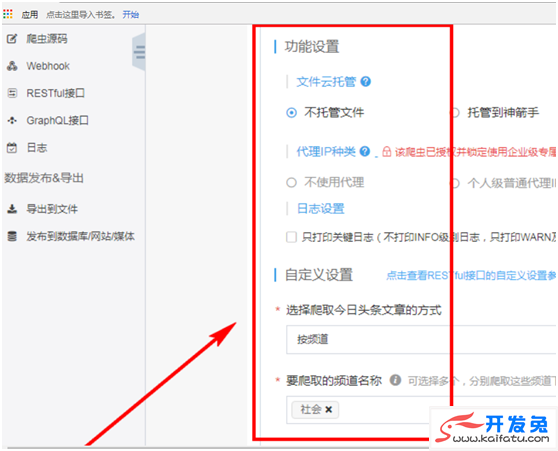Image resolution: width=558 pixels, height=451 pixels.
Task: Click the GraphQL接口 icon
Action: (x=12, y=120)
